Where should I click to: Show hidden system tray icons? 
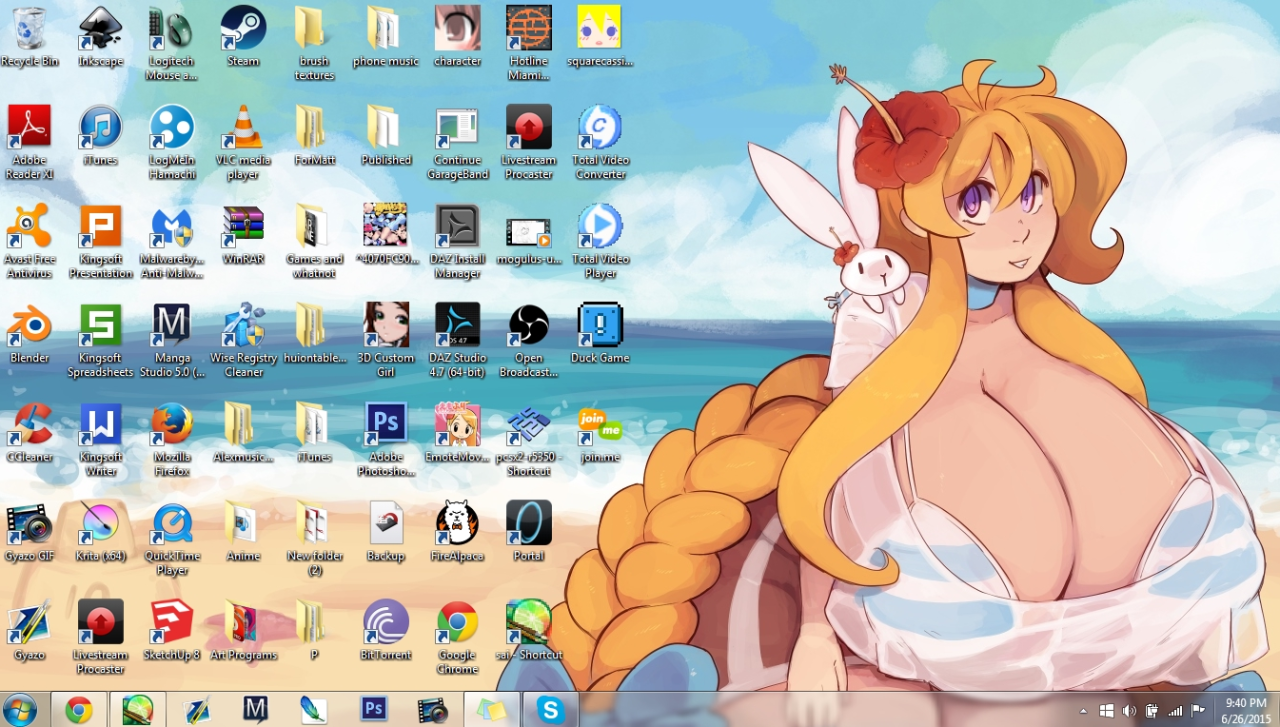(x=1083, y=710)
